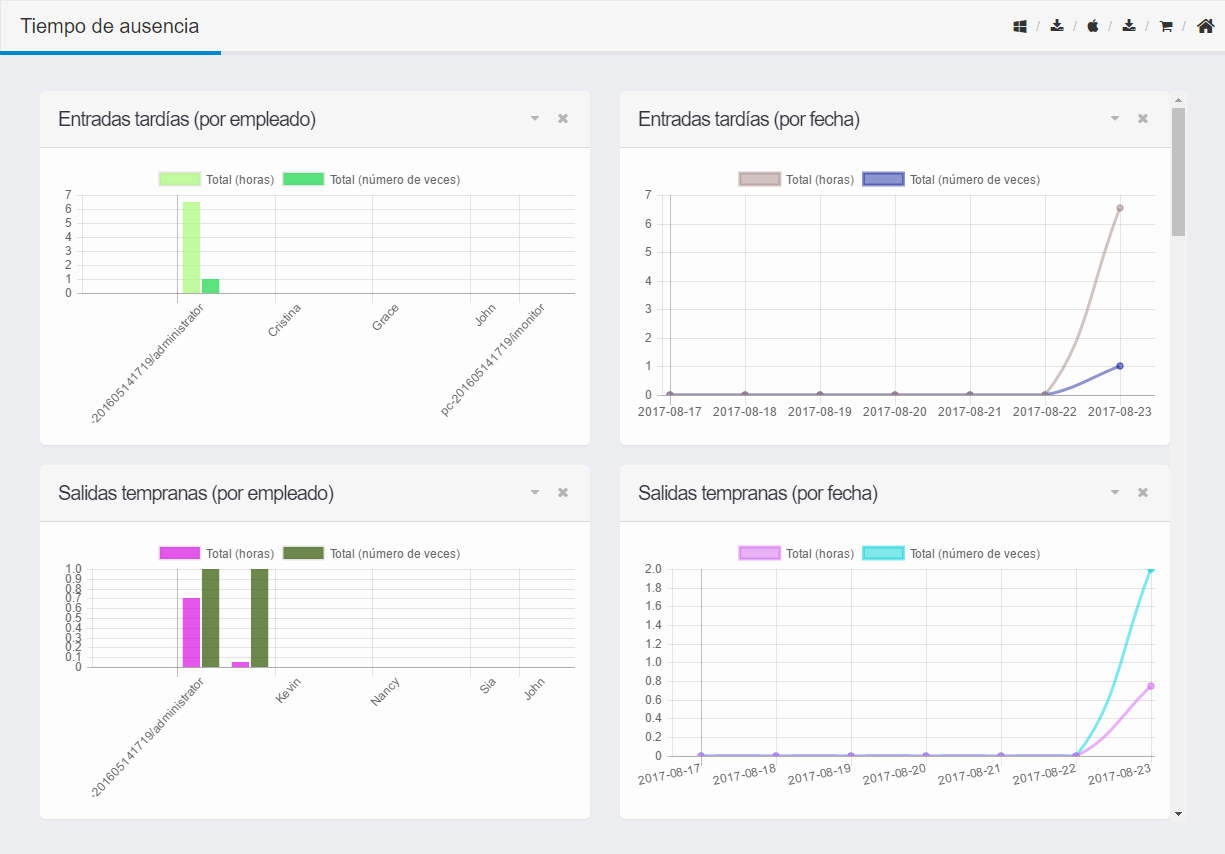
Task: Click the Entradas tardías (por fecha) panel title
Action: tap(749, 119)
